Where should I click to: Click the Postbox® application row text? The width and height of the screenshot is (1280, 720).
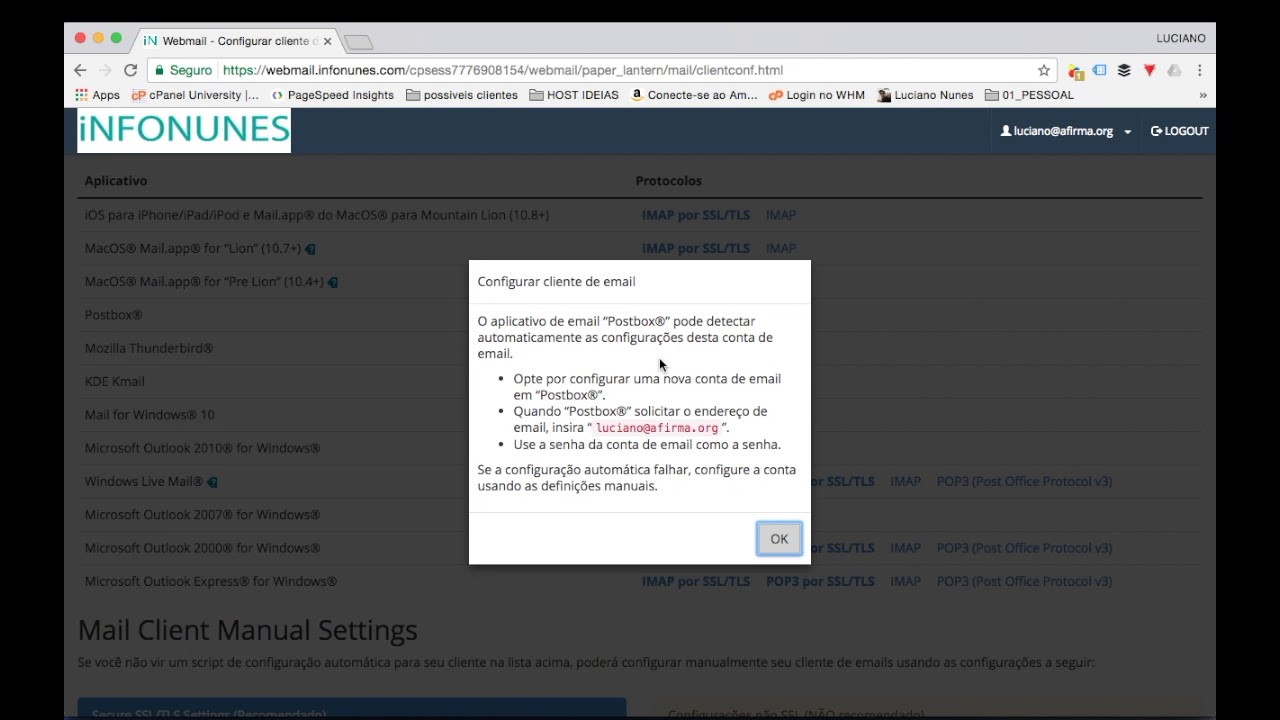click(113, 315)
